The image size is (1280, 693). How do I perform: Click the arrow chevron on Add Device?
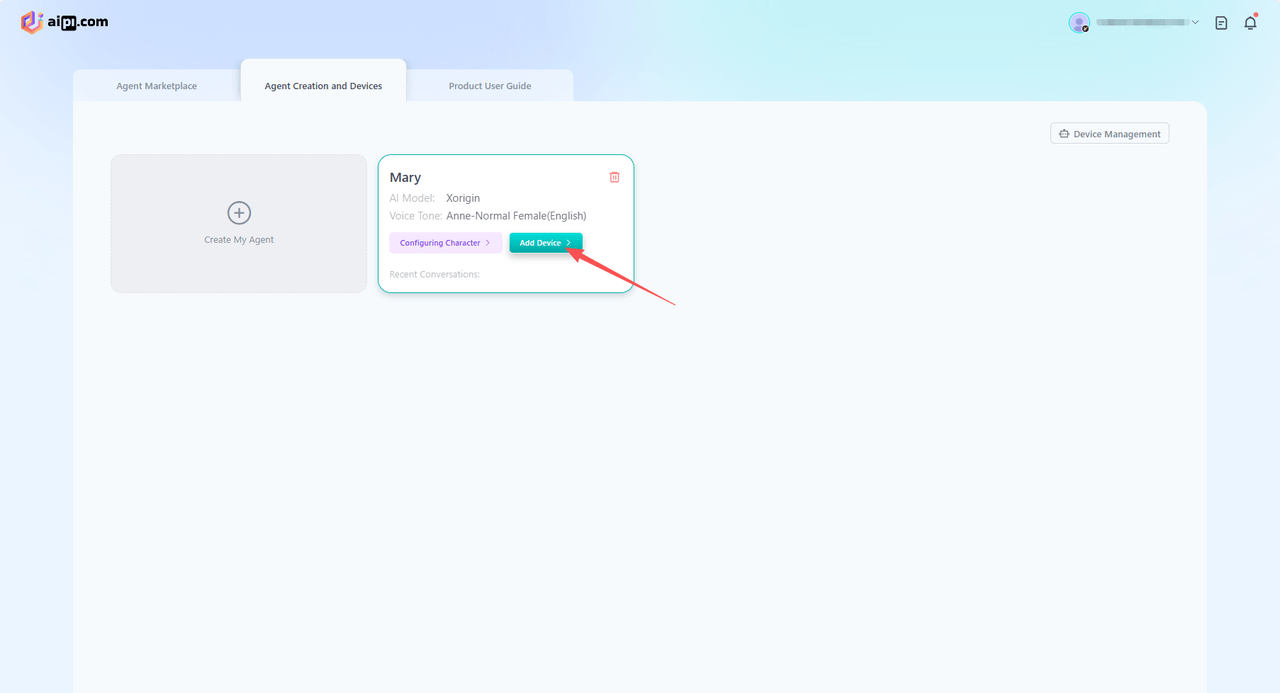569,243
